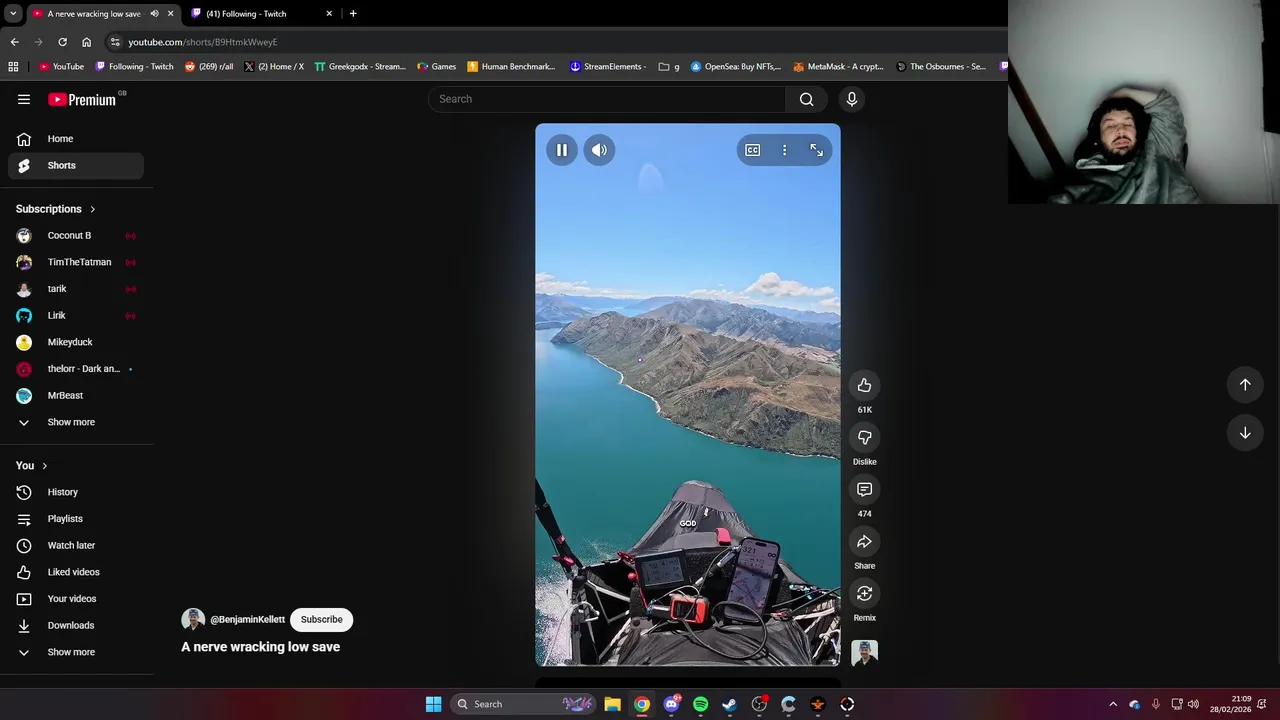
Task: Open the Short's three-dot options menu
Action: coord(785,150)
